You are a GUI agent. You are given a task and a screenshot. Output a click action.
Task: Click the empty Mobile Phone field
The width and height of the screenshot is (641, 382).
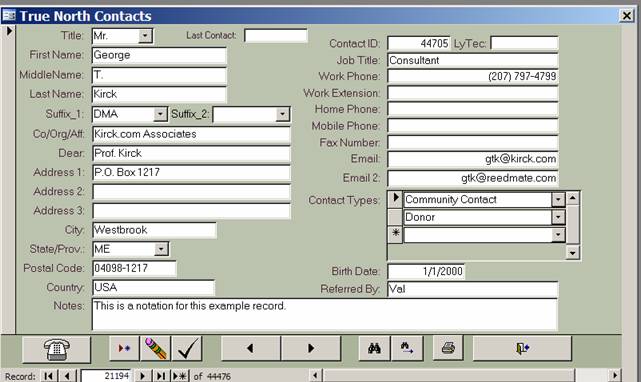[473, 126]
